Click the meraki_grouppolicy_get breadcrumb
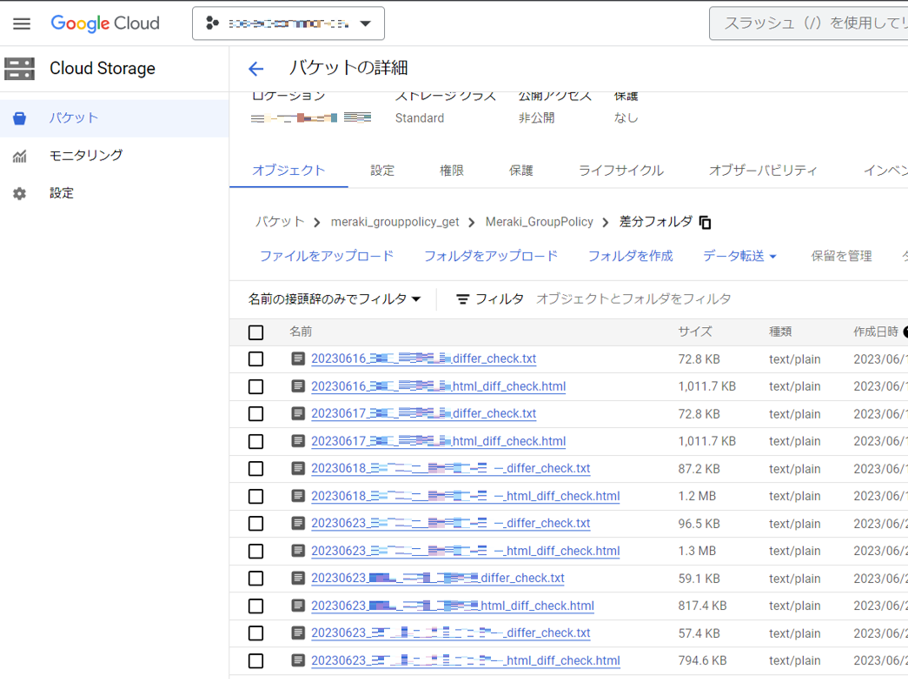 [395, 222]
